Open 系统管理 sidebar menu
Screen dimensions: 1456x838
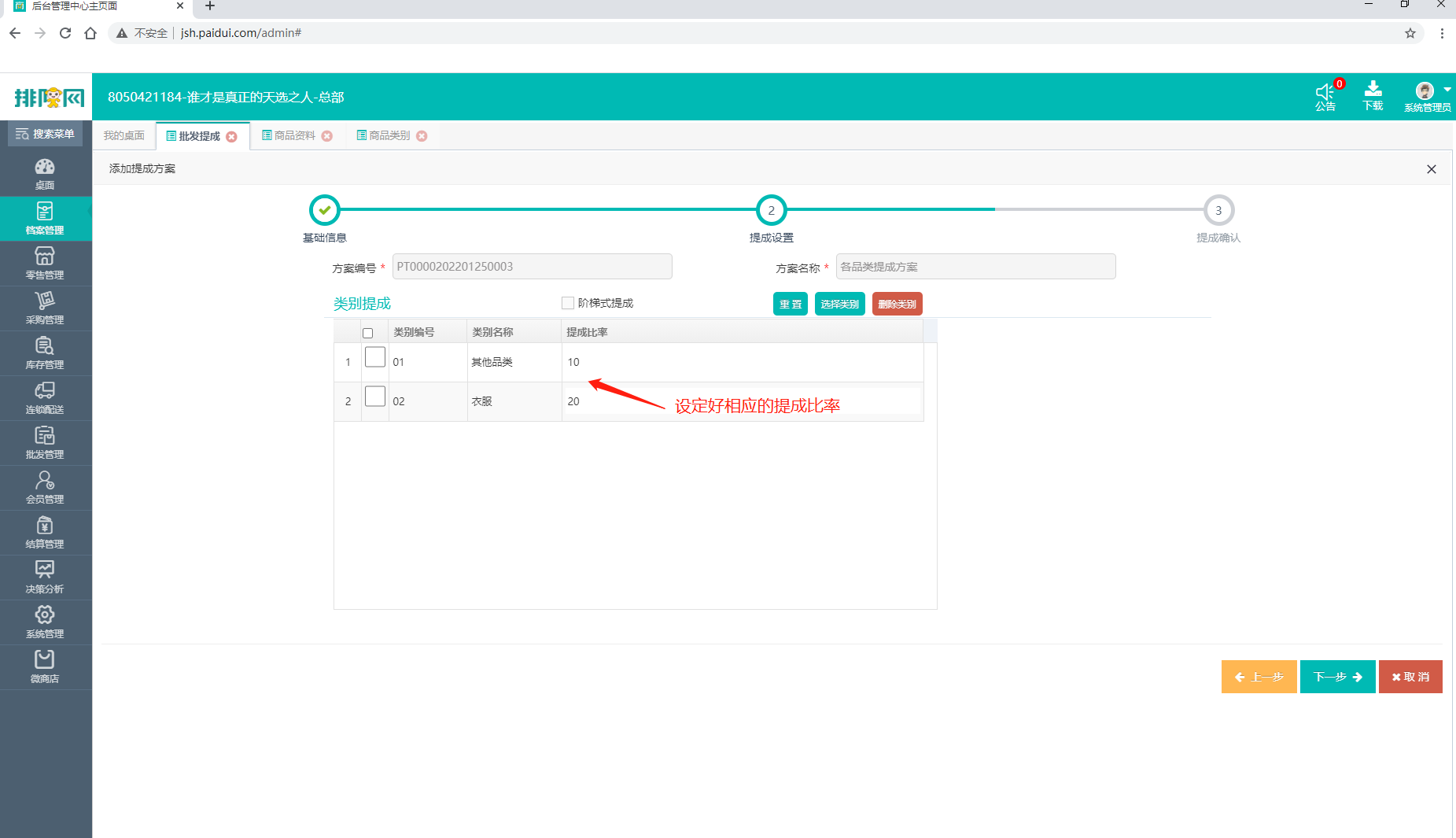click(45, 622)
